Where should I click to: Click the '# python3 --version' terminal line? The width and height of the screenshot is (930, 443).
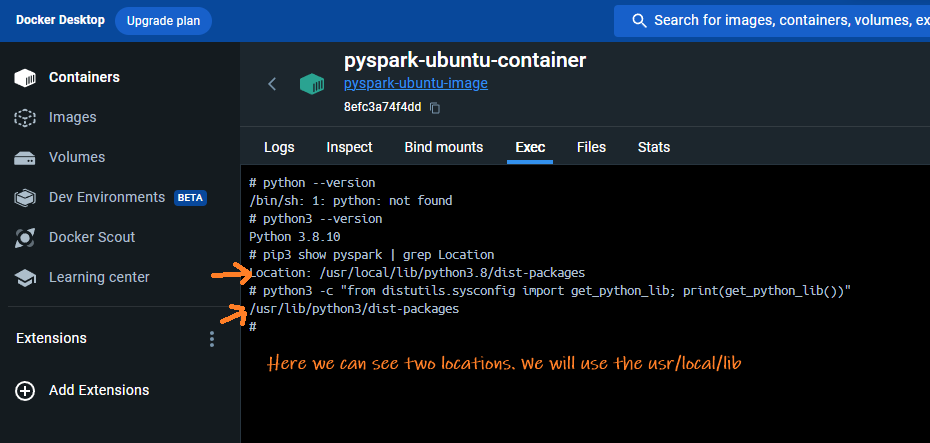[x=316, y=219]
